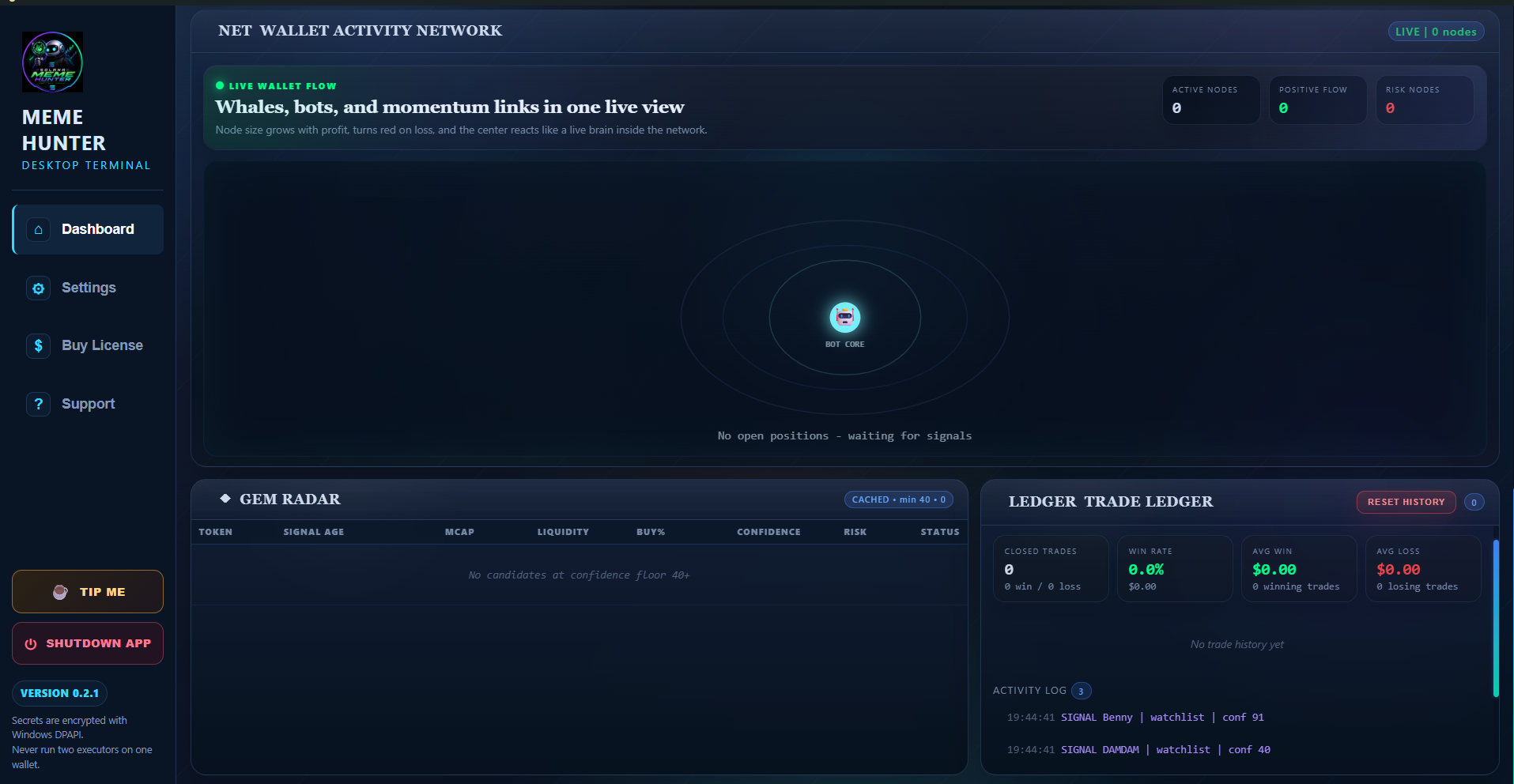Viewport: 1514px width, 784px height.
Task: Click the Active Nodes stat card
Action: pyautogui.click(x=1210, y=100)
